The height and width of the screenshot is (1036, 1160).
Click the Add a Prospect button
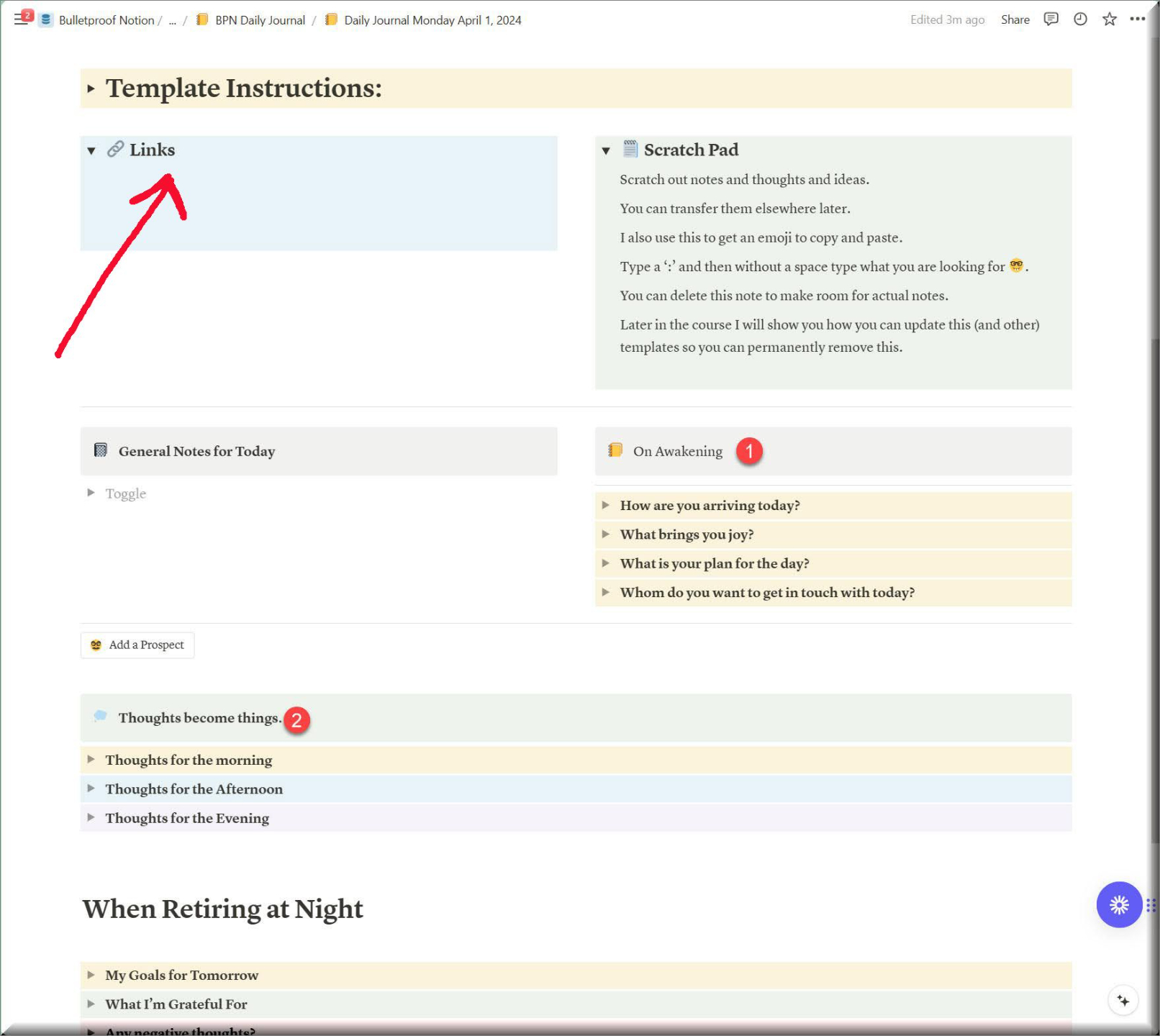pos(137,645)
